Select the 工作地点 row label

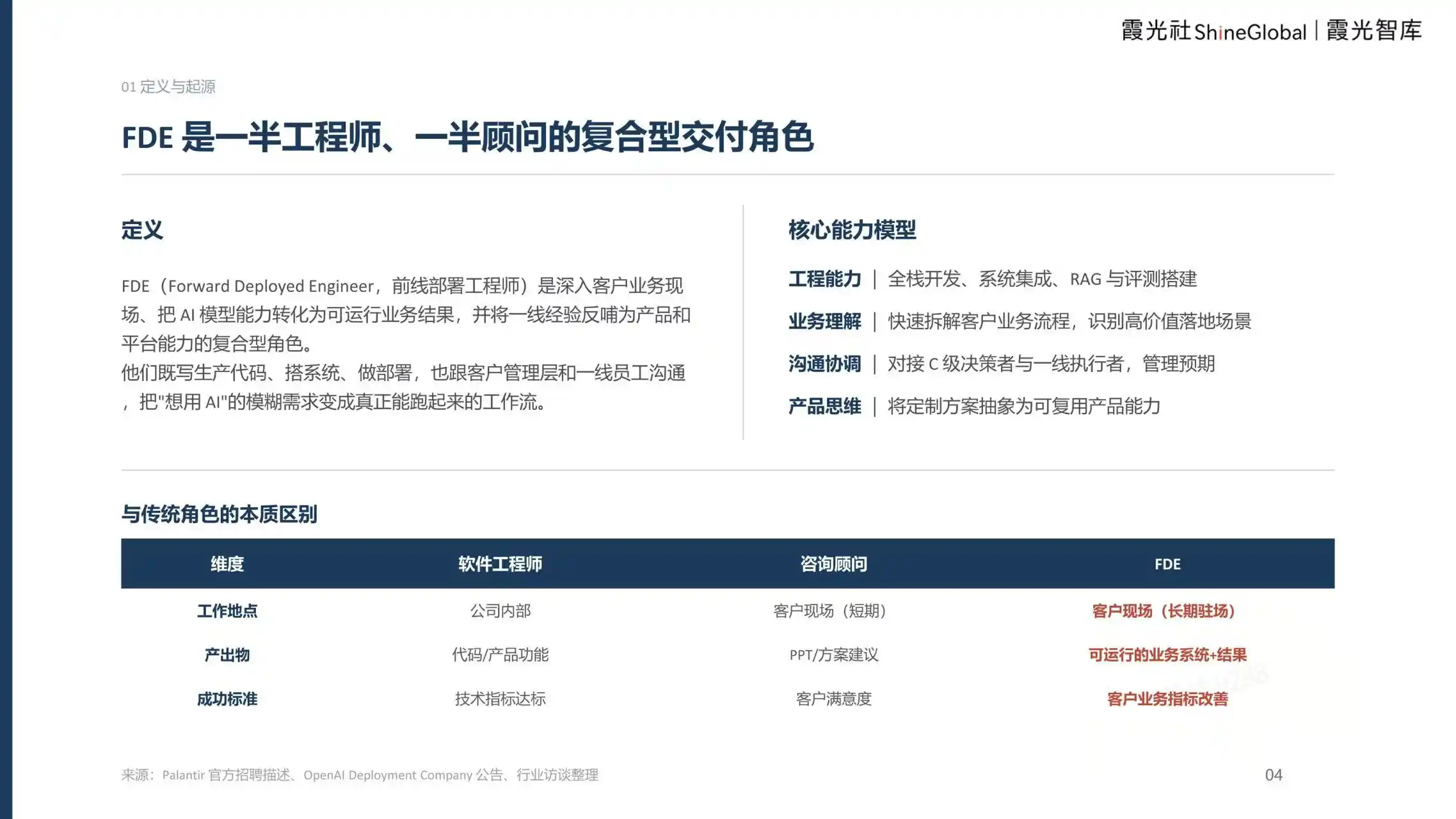click(227, 611)
